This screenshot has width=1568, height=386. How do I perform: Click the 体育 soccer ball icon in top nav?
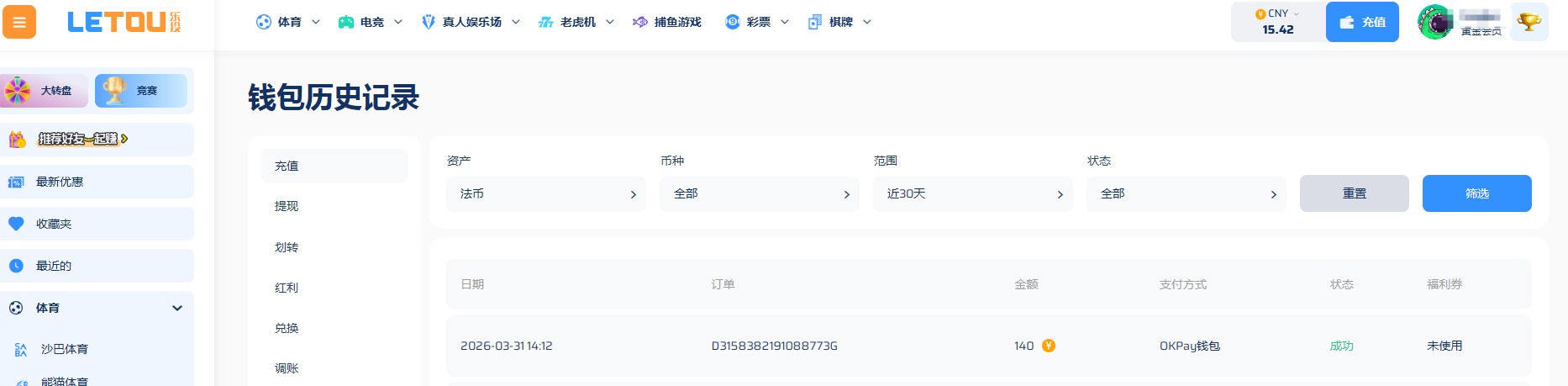coord(263,22)
